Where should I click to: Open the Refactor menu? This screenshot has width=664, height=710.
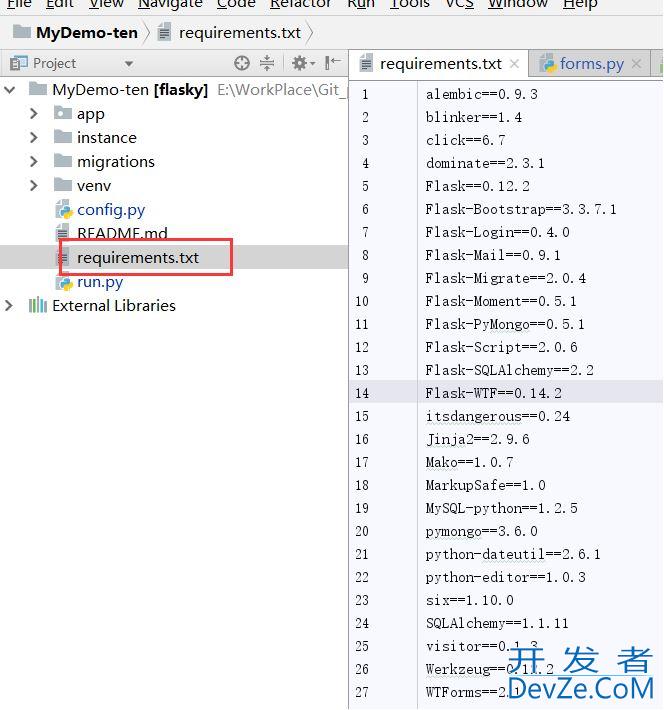tap(301, 4)
